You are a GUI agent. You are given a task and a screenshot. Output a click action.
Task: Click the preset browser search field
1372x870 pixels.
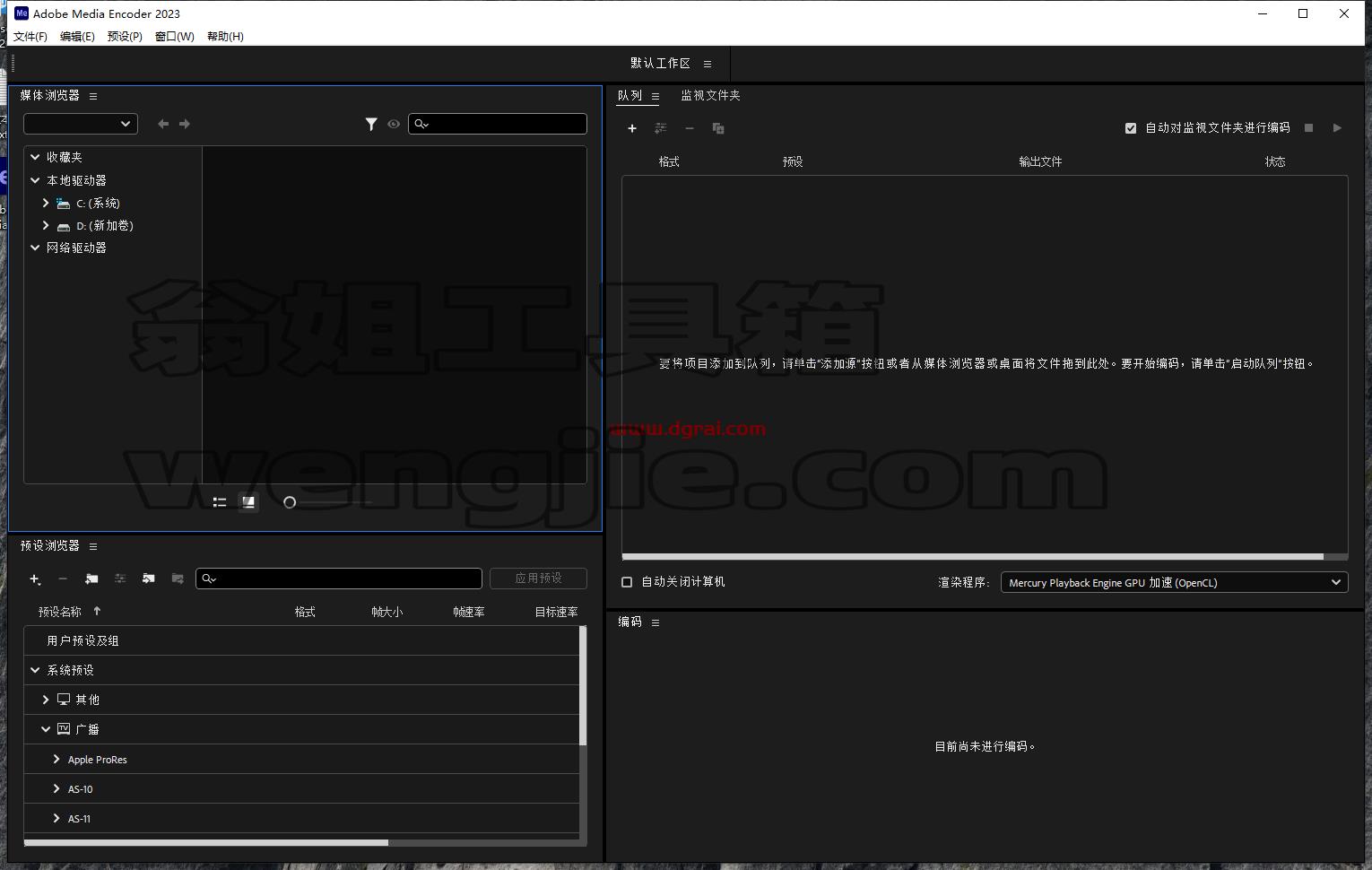pyautogui.click(x=339, y=579)
